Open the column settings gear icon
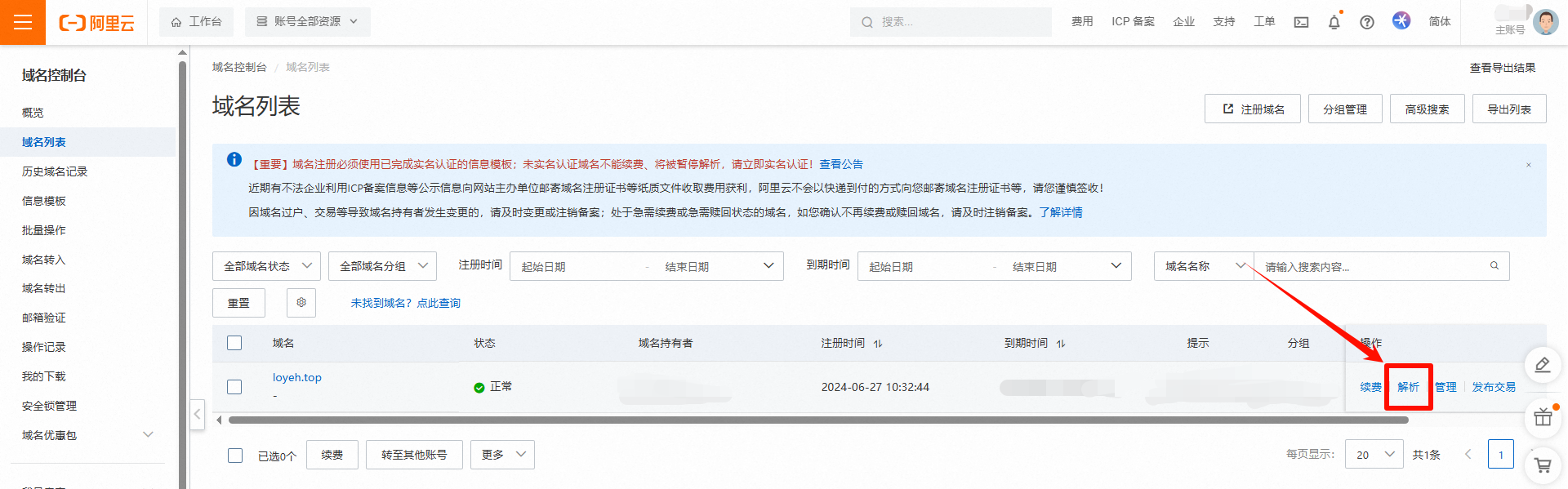1568x489 pixels. click(x=301, y=302)
